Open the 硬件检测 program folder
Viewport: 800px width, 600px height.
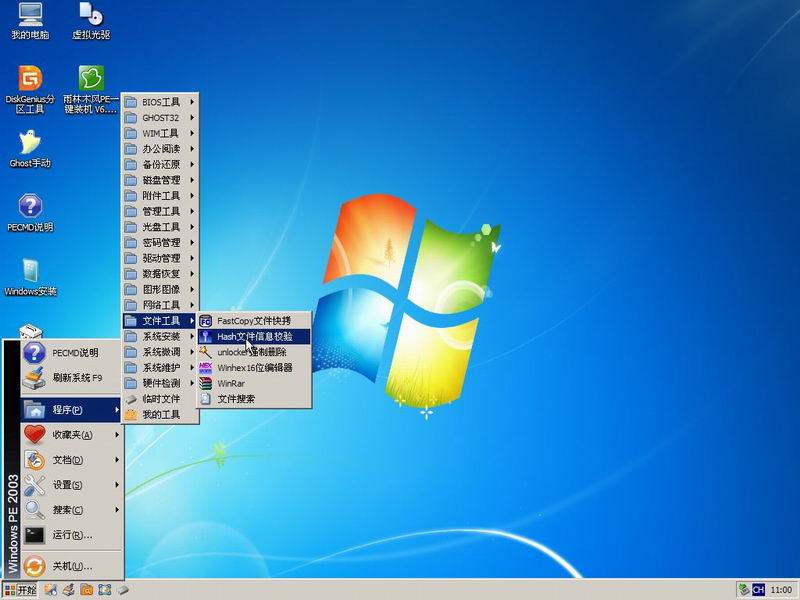tap(160, 383)
